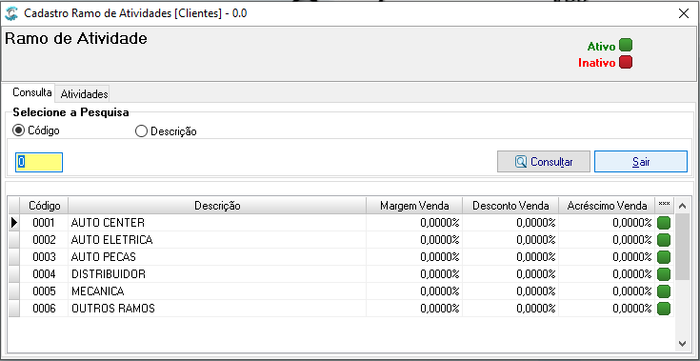The width and height of the screenshot is (700, 361).
Task: Focus the yellow search code input field
Action: click(x=39, y=162)
